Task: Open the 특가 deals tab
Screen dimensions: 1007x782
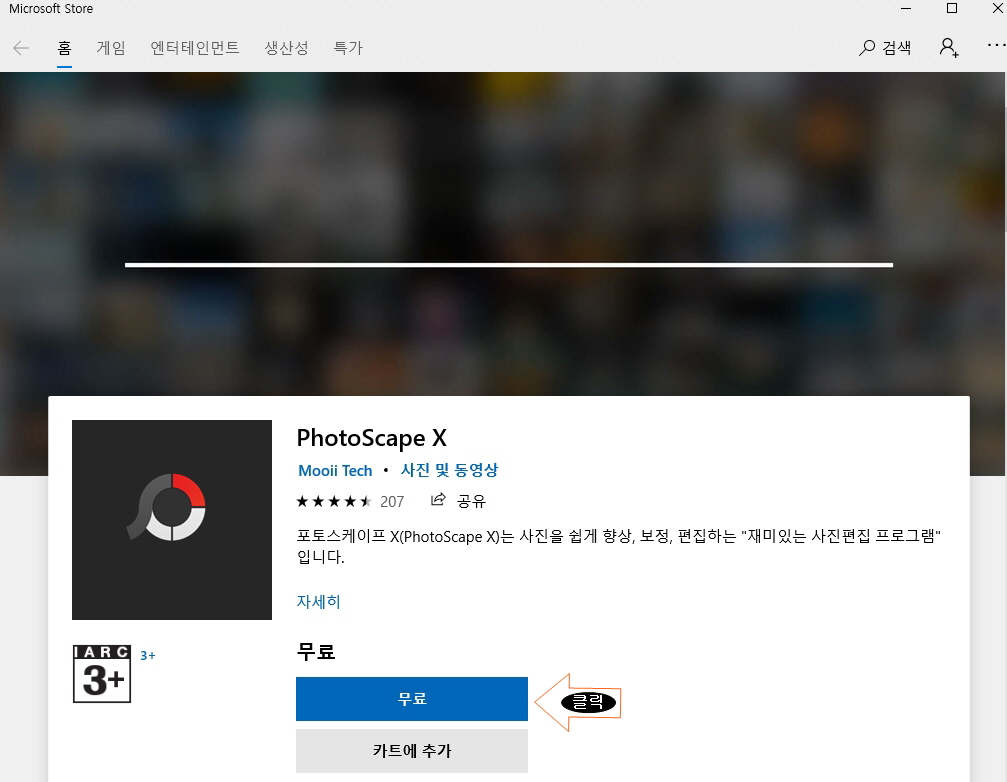Action: pos(348,48)
